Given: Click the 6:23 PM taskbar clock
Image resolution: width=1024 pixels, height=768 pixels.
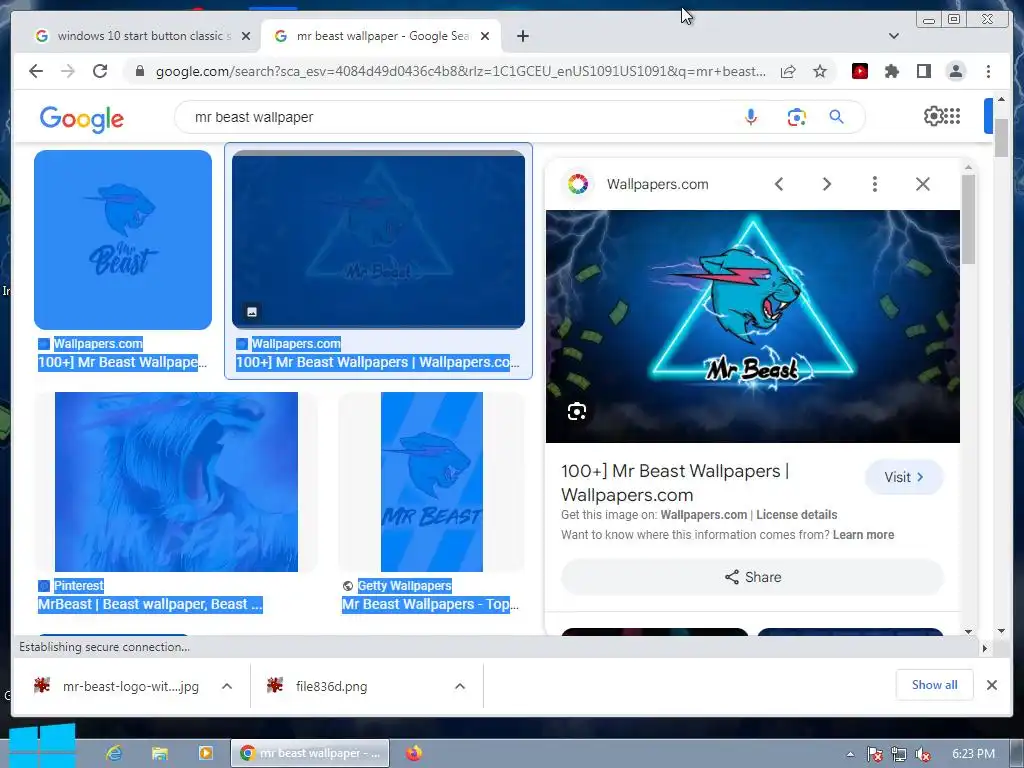Looking at the screenshot, I should click(x=973, y=754).
